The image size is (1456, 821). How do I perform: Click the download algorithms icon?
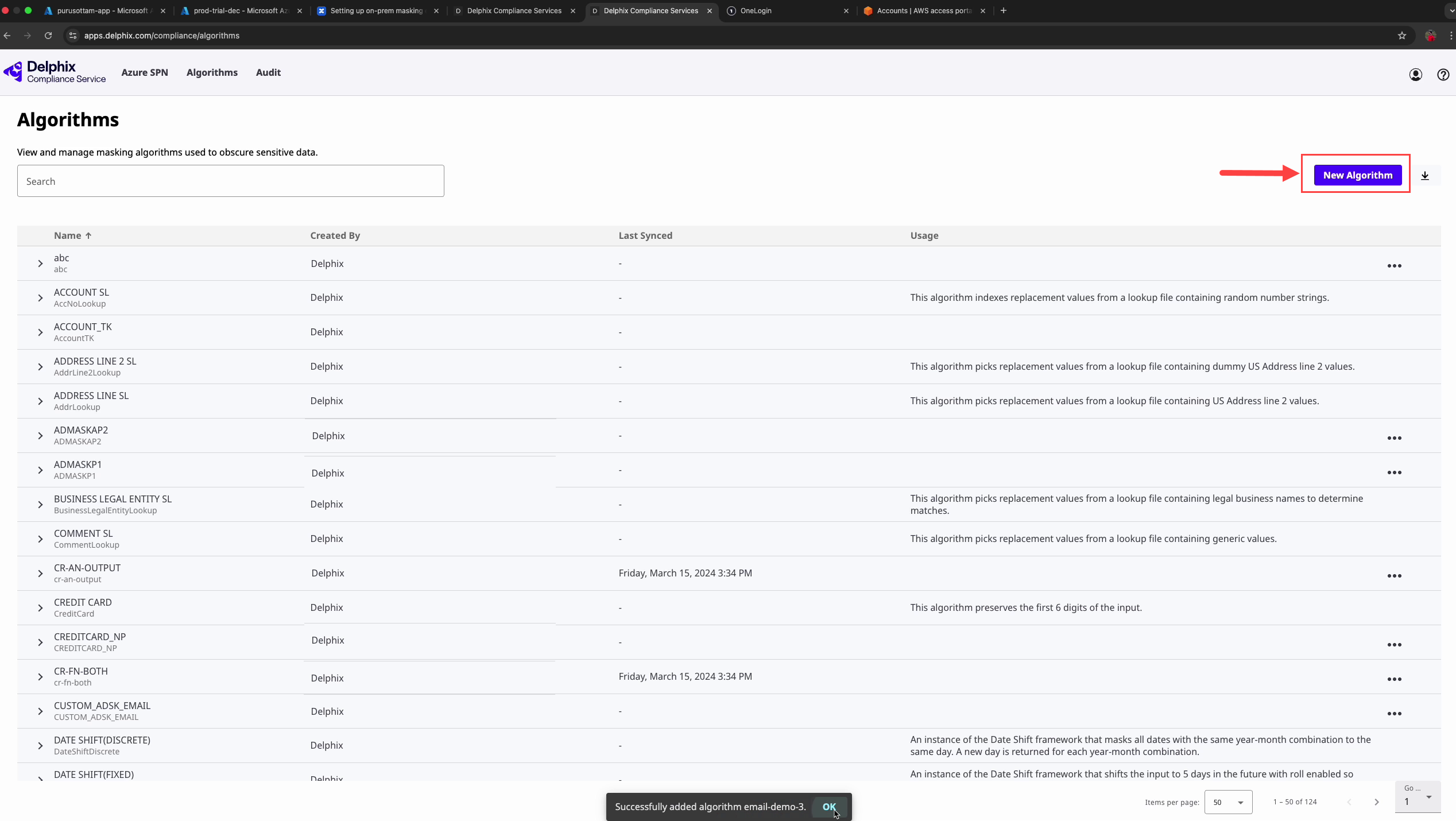(1425, 176)
